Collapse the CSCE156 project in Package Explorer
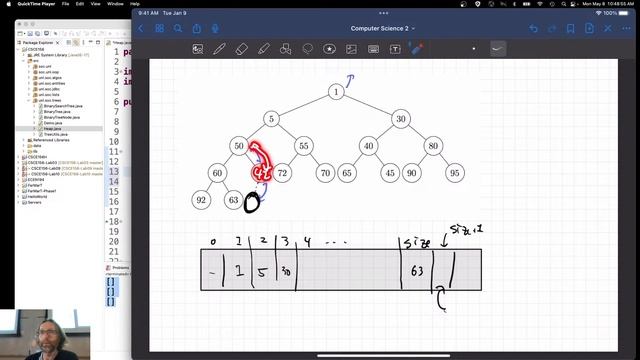 coord(19,49)
